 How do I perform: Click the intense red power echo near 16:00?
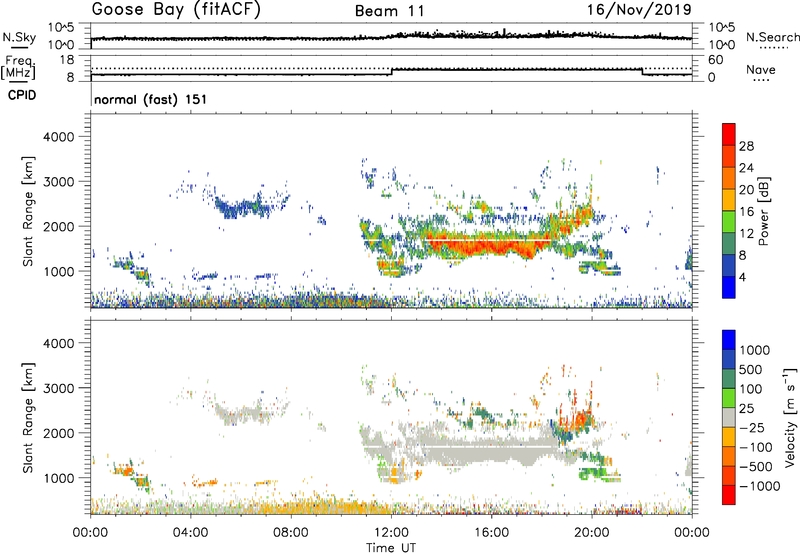click(x=490, y=246)
